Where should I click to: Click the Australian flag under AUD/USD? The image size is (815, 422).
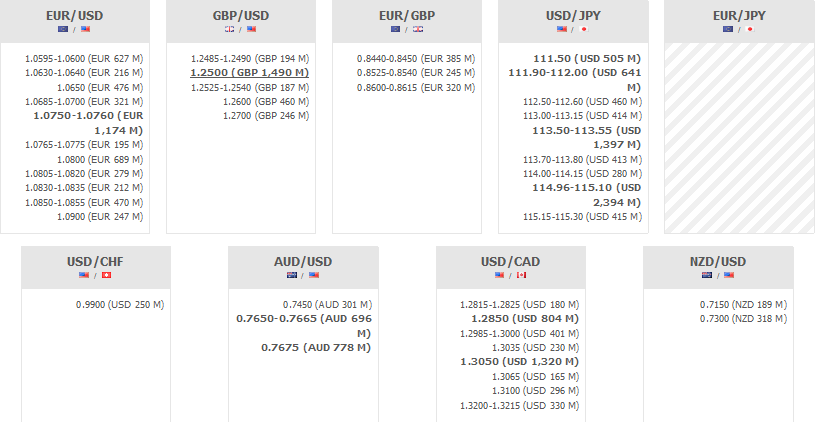(292, 275)
